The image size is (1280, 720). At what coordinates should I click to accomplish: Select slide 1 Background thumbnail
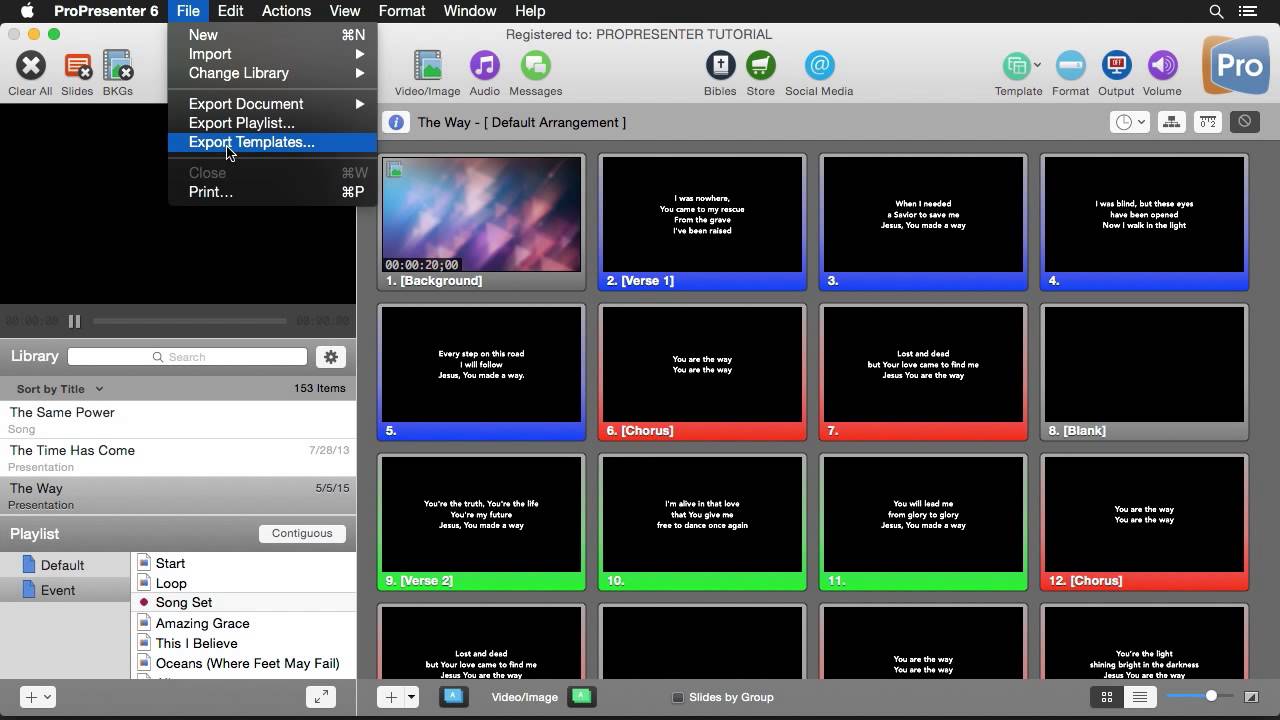tap(481, 222)
